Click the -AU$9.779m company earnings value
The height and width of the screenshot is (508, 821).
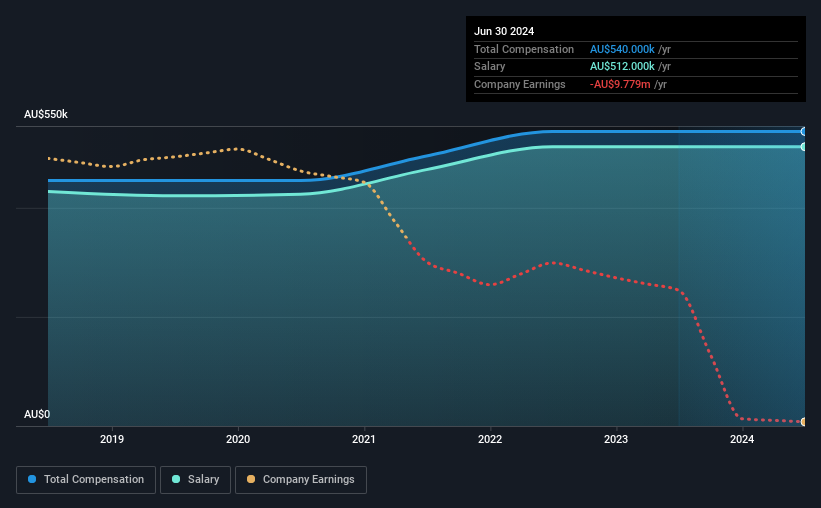620,84
